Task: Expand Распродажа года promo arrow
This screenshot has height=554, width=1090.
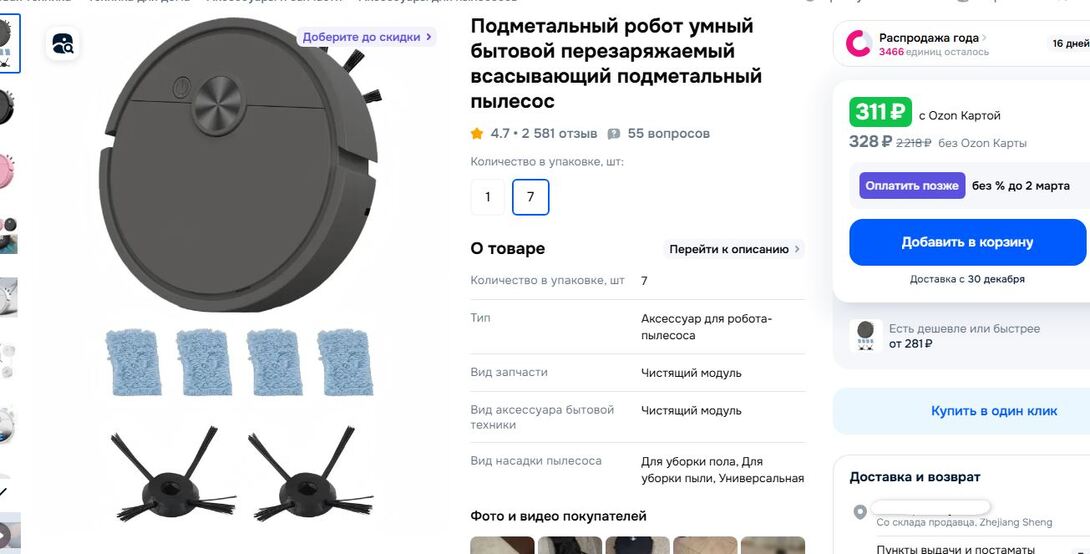Action: tap(984, 38)
